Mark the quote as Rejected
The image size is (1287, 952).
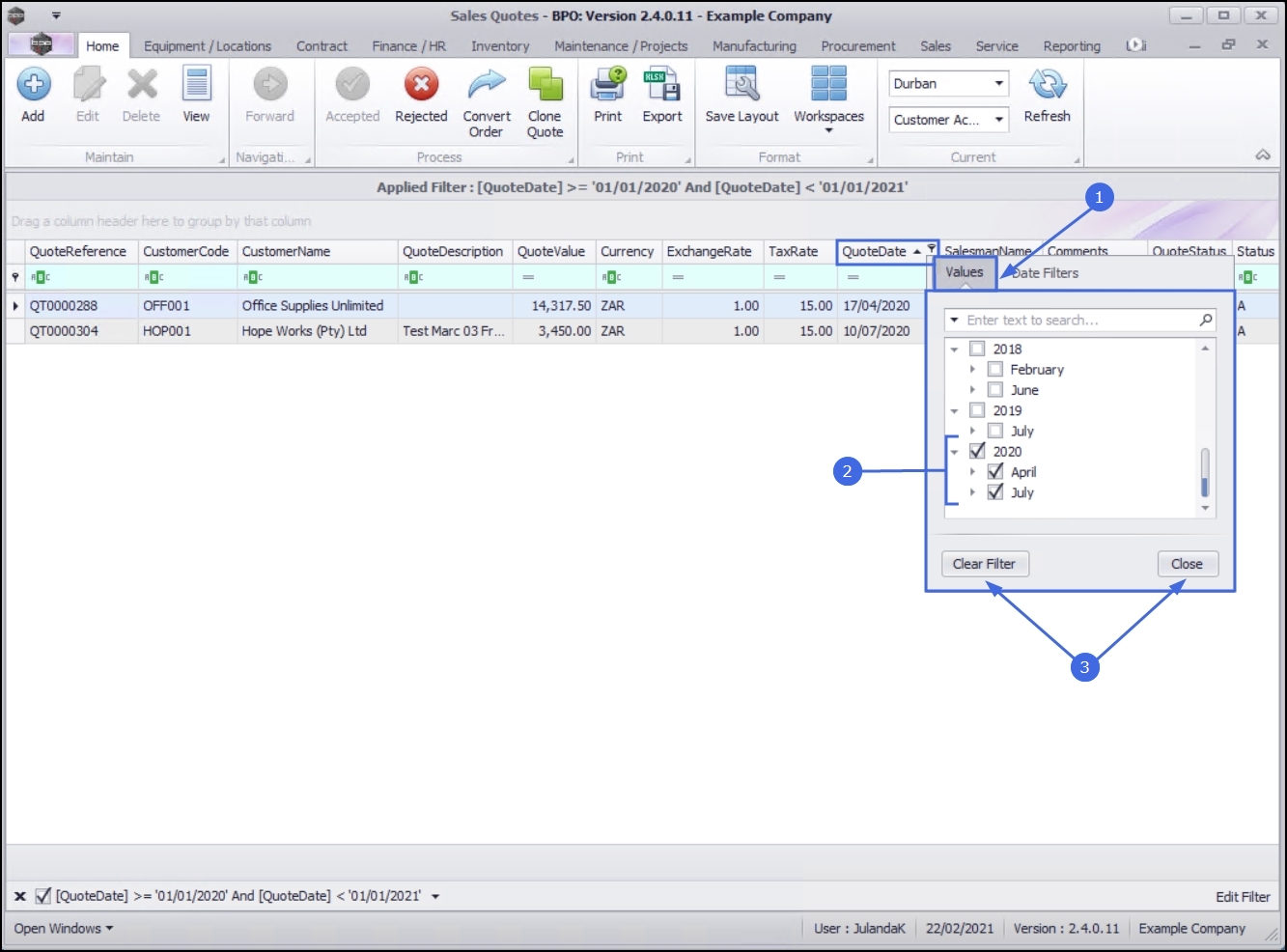[x=421, y=85]
